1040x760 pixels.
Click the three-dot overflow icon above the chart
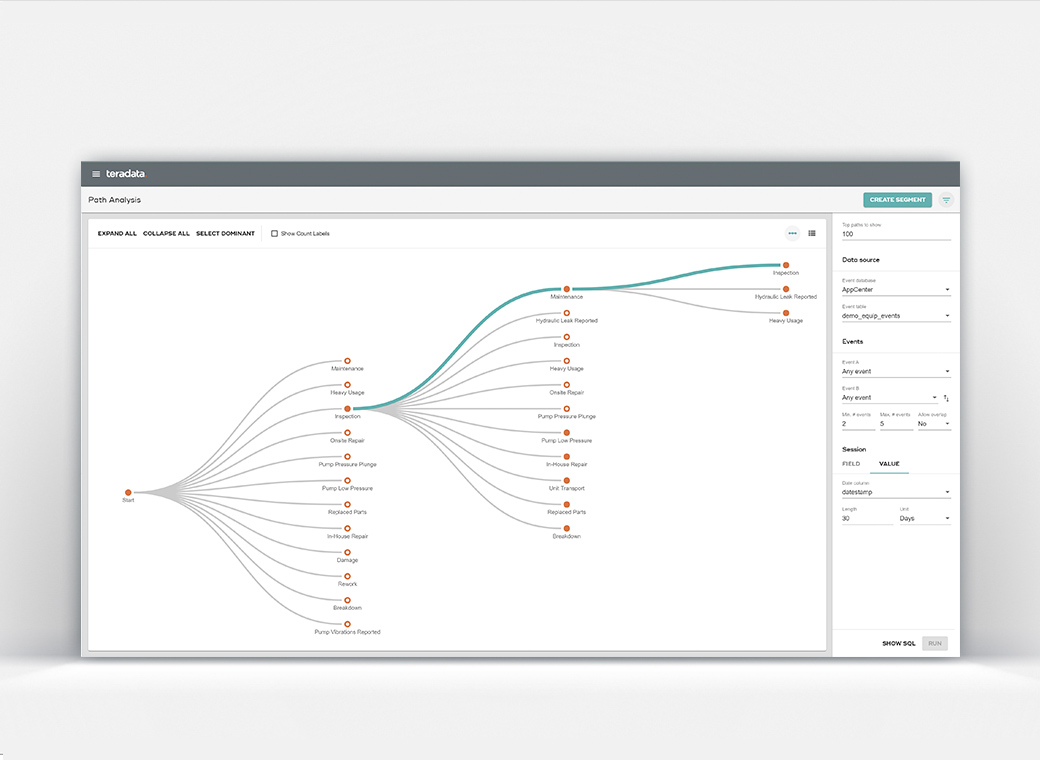[792, 233]
